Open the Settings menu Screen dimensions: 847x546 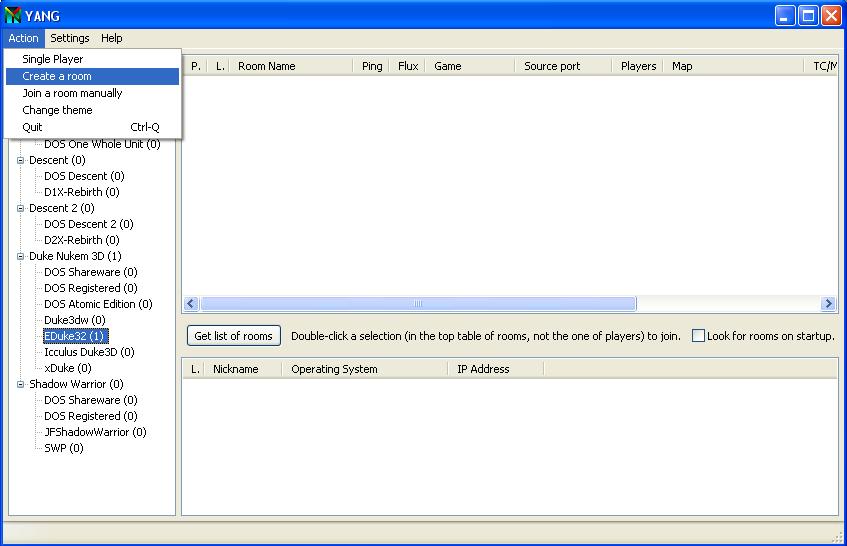(70, 38)
